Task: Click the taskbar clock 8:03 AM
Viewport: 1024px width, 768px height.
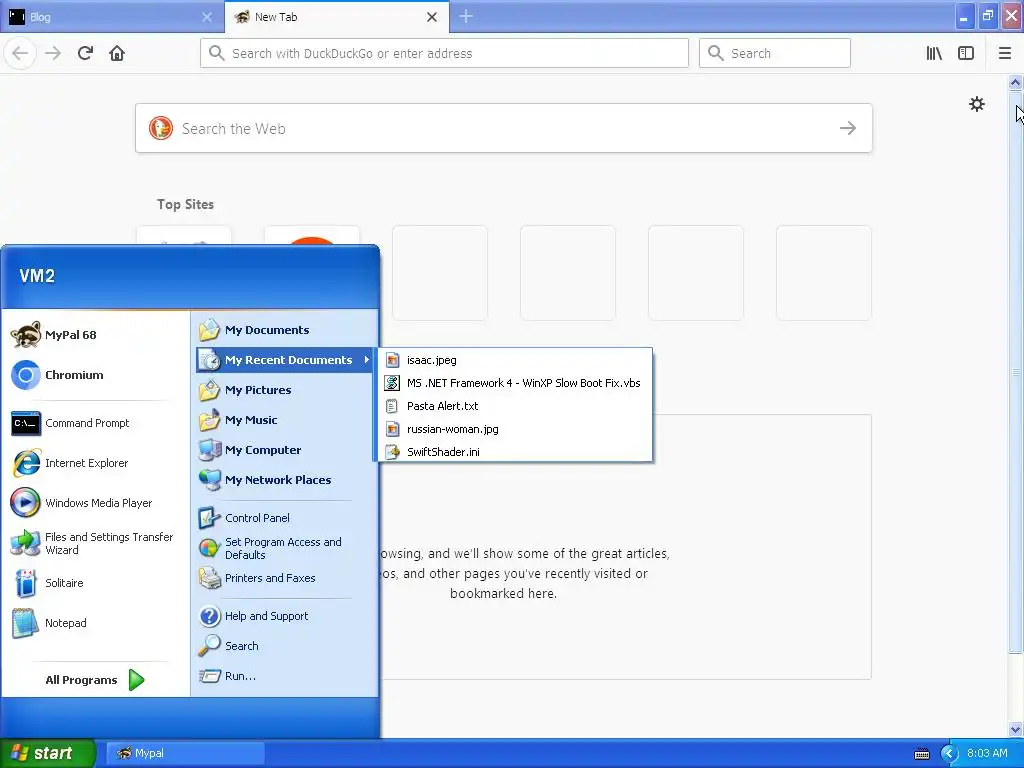Action: (x=987, y=753)
